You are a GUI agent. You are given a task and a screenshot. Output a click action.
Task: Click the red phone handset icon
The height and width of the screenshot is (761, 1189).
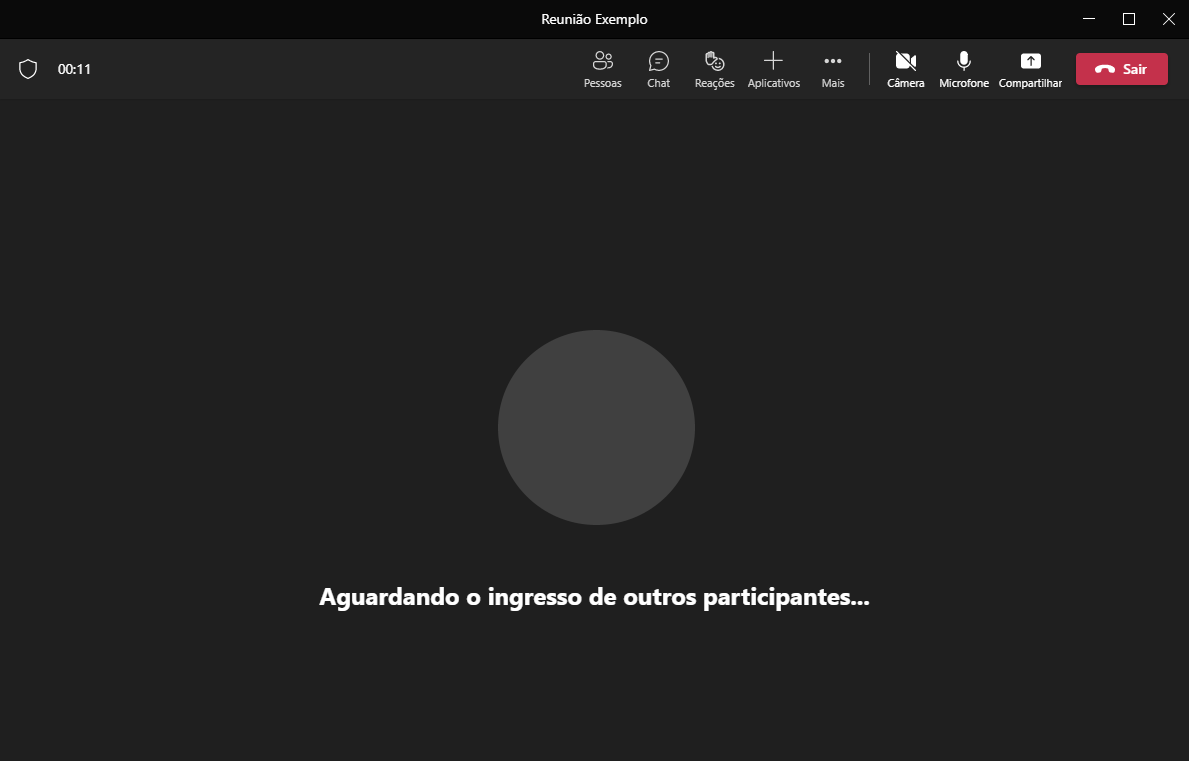coord(1105,69)
